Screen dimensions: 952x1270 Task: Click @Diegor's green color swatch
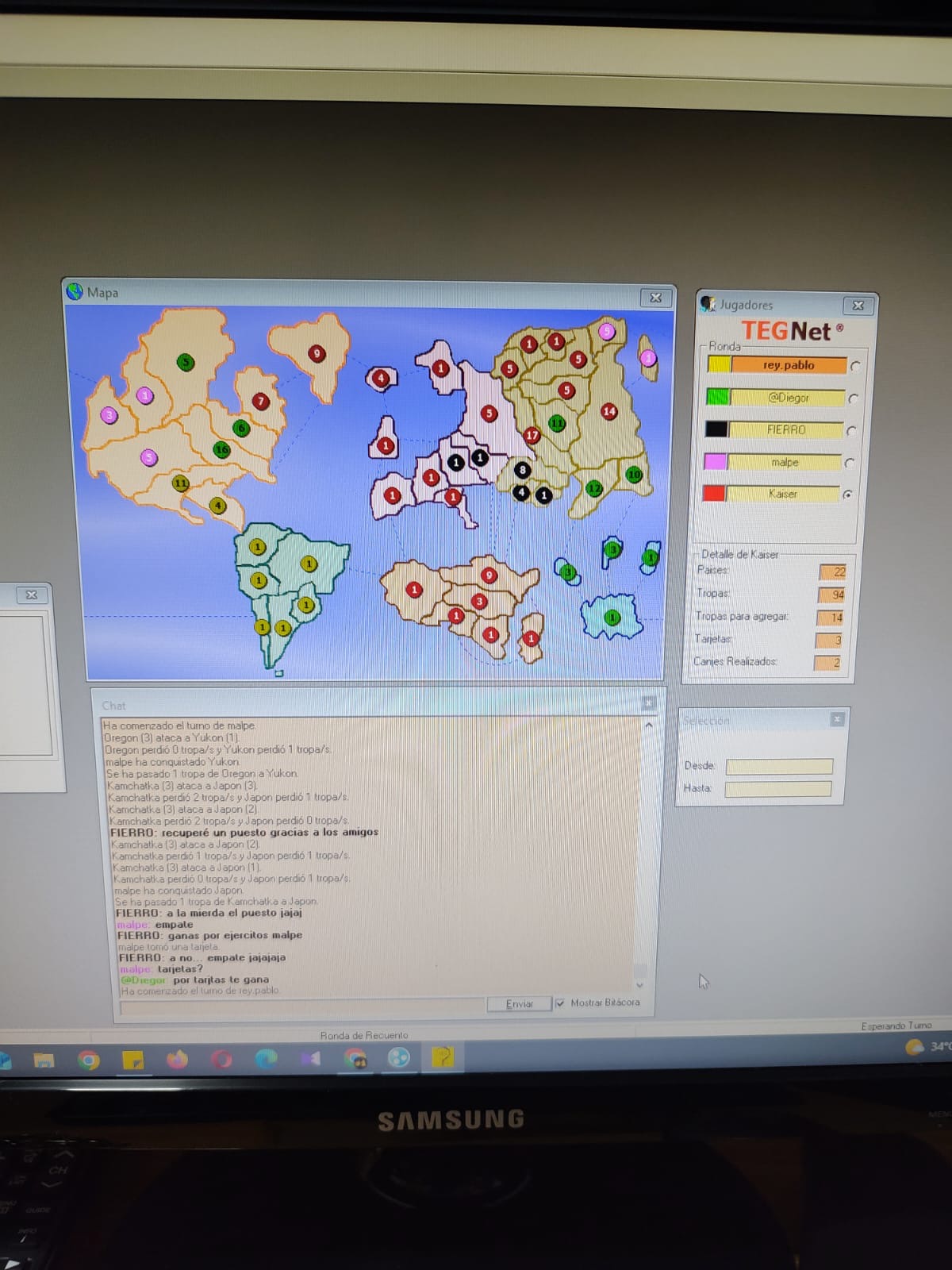[x=718, y=397]
